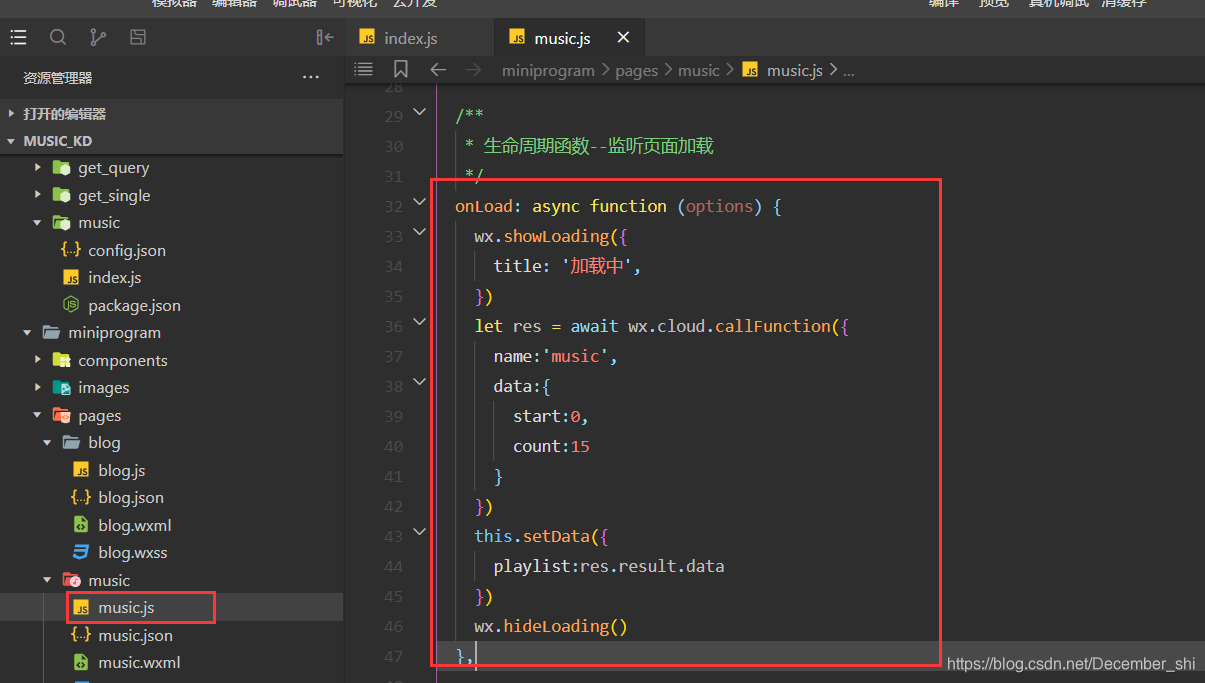Go back with the left arrow
Screen dimensions: 1205x683
pyautogui.click(x=438, y=69)
